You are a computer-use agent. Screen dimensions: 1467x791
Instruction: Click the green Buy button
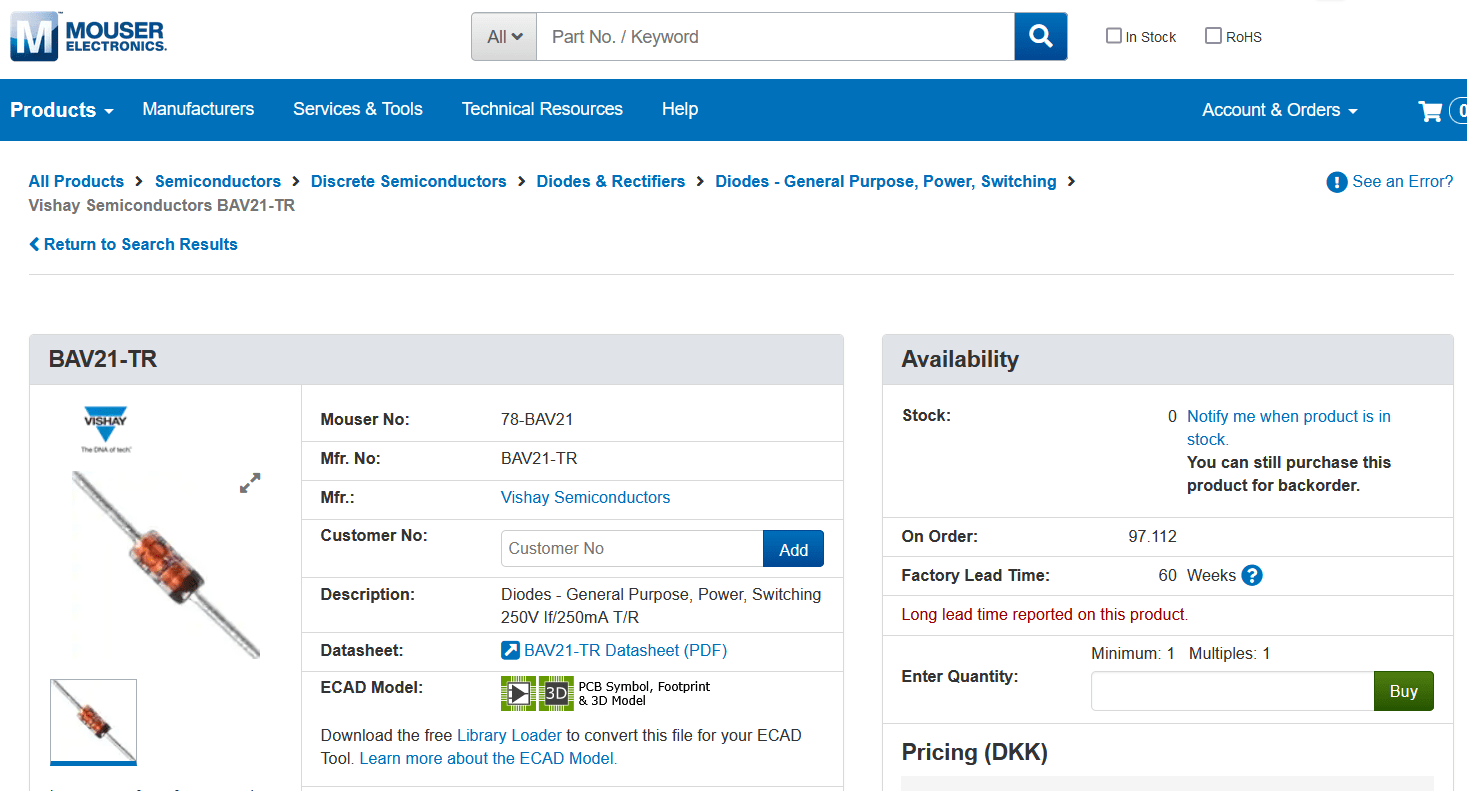pos(1403,691)
